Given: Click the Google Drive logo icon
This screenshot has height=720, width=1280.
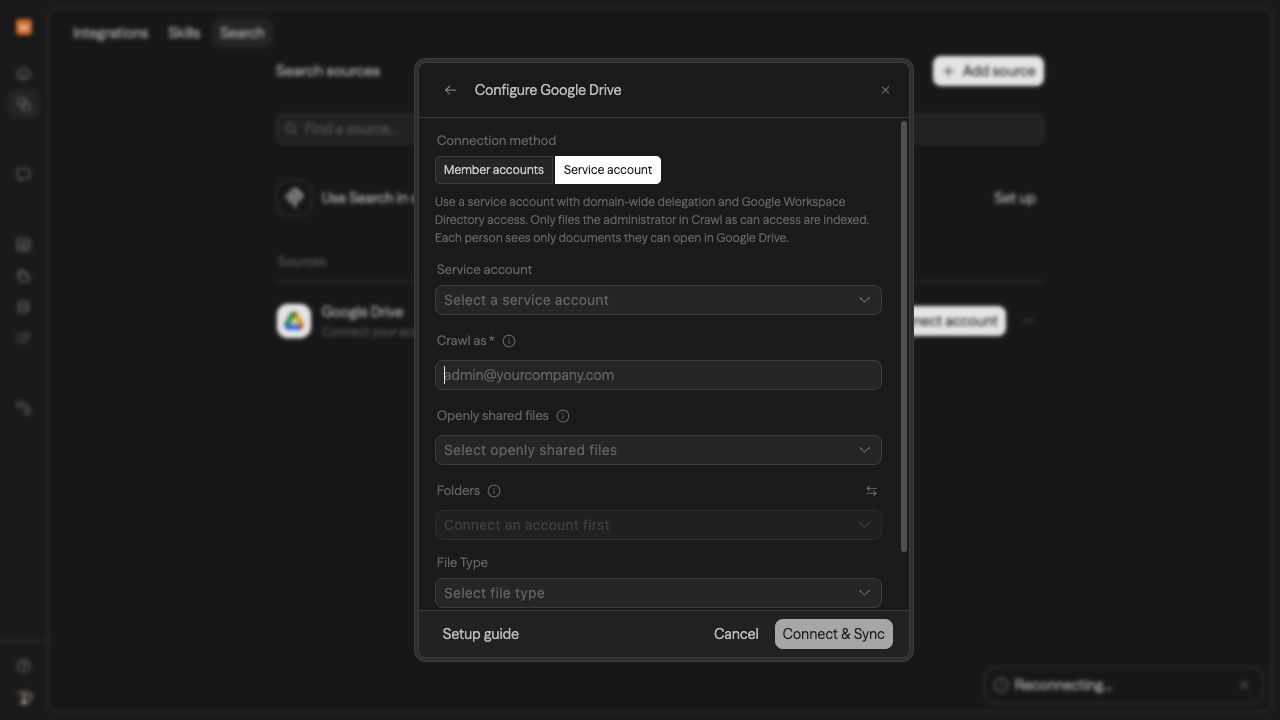Looking at the screenshot, I should tap(294, 321).
